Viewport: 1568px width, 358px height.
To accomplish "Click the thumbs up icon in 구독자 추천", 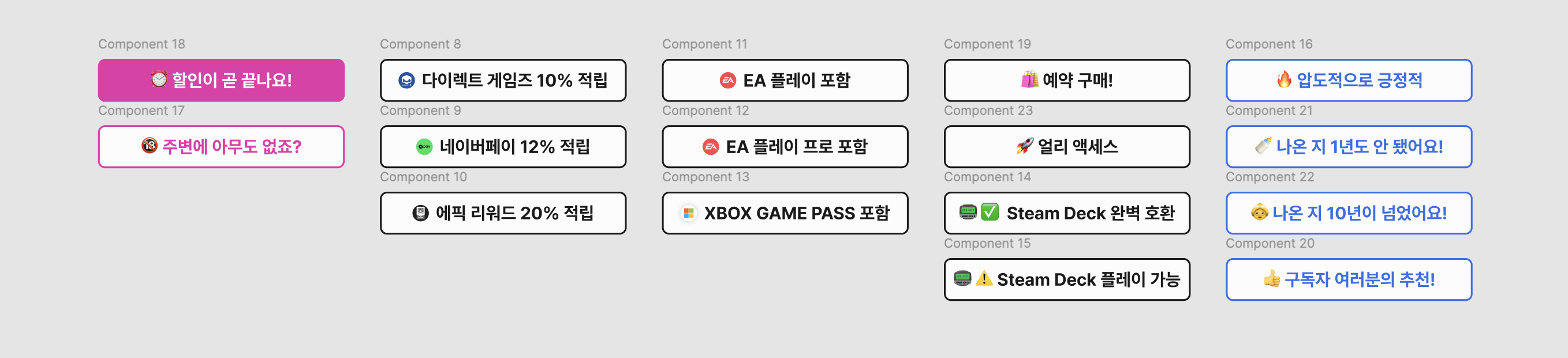I will [1271, 279].
